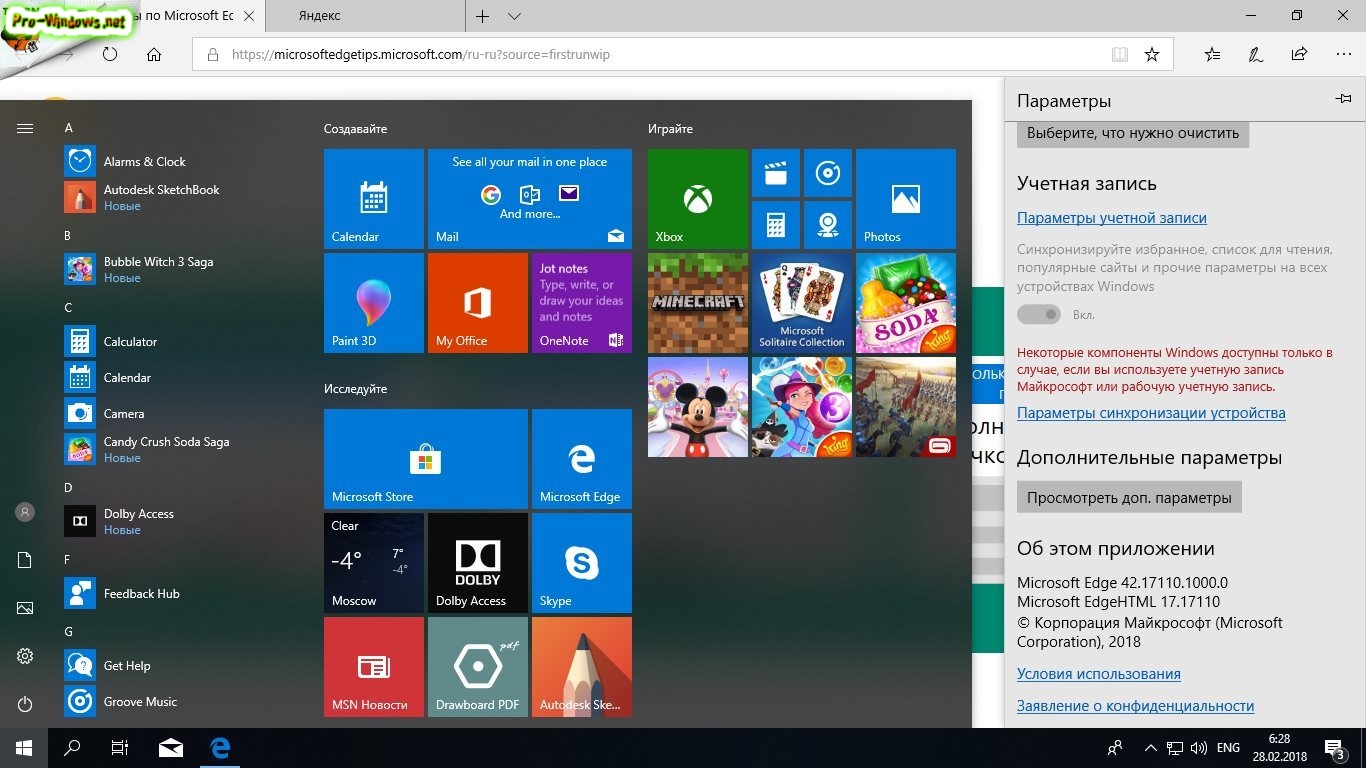
Task: Open the Xbox tile
Action: pos(697,198)
